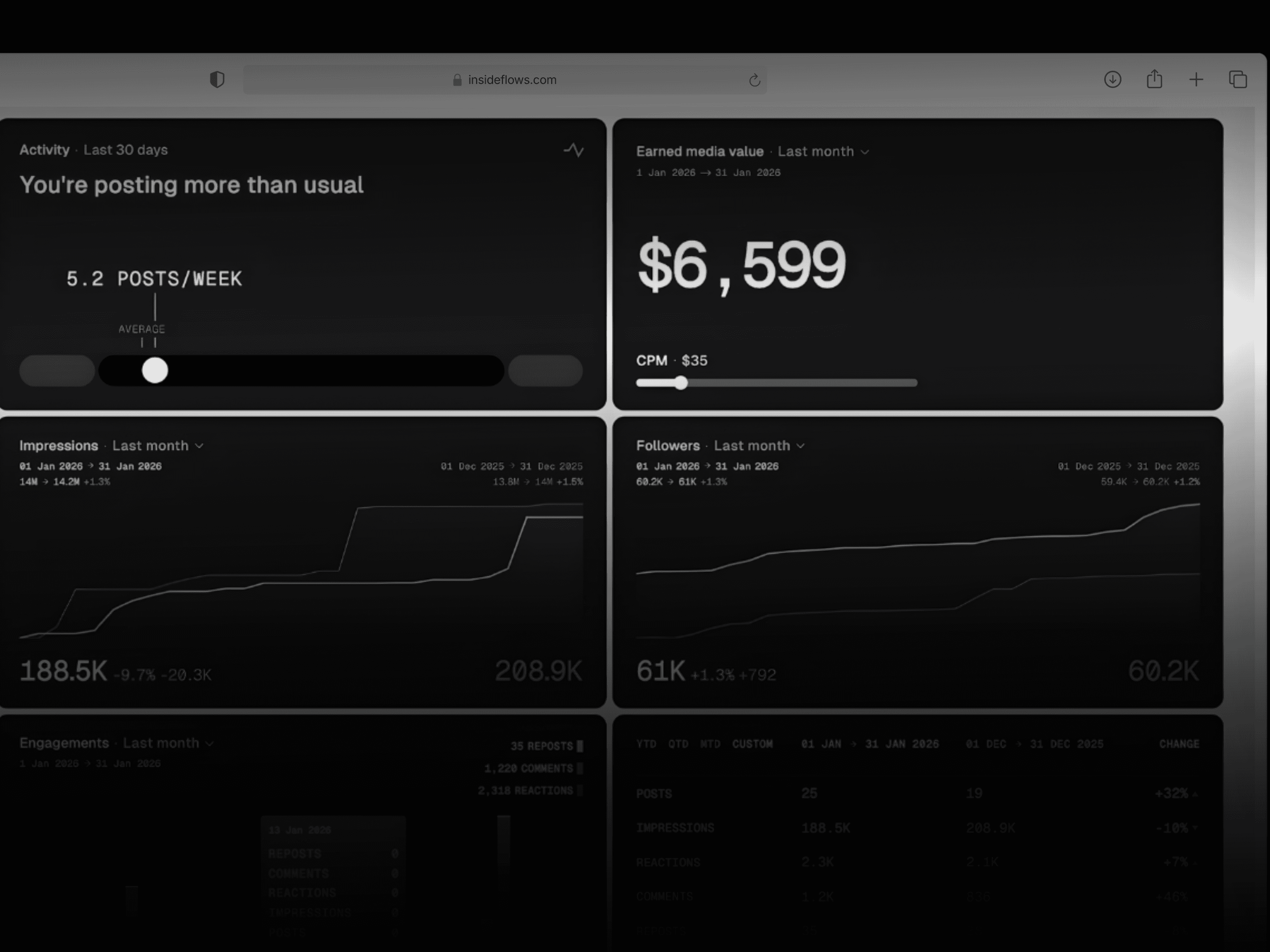Select the QTD range
This screenshot has width=1270, height=952.
pyautogui.click(x=678, y=744)
